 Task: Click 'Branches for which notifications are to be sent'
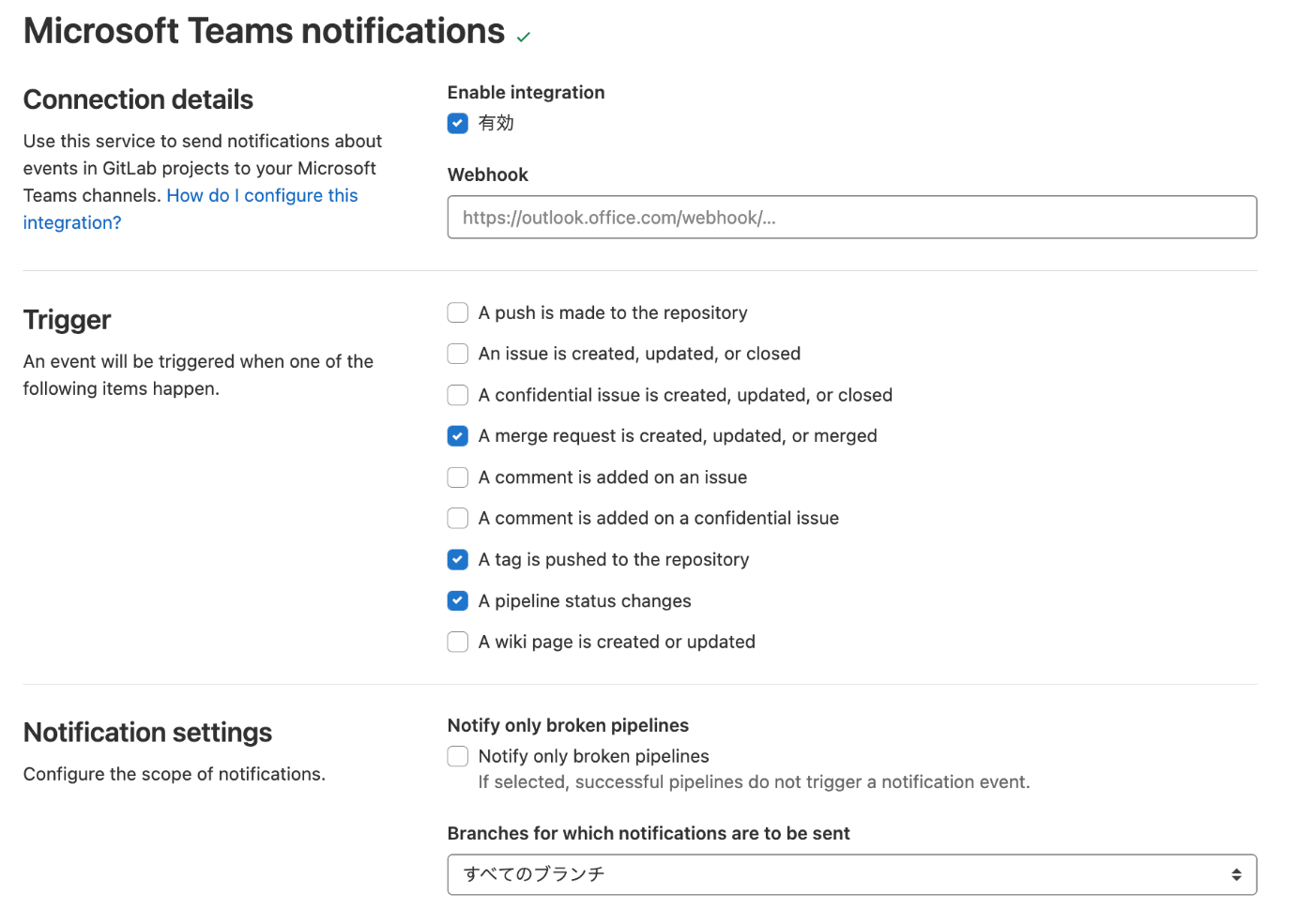pos(649,833)
